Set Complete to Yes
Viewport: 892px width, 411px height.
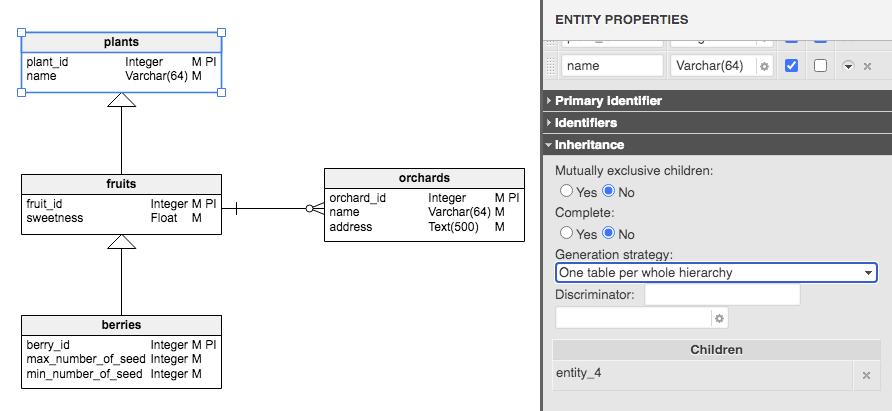[566, 234]
